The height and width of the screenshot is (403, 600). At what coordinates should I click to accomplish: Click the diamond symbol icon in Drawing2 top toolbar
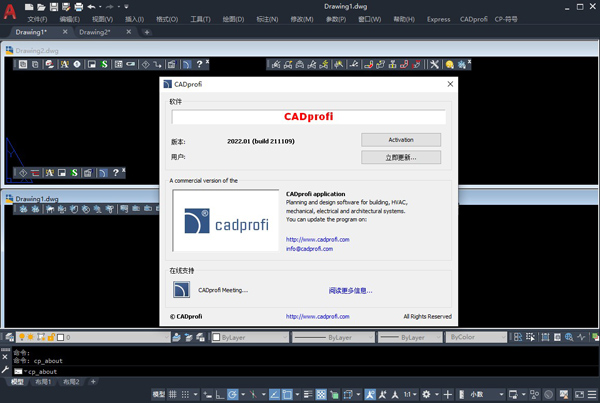tap(145, 64)
